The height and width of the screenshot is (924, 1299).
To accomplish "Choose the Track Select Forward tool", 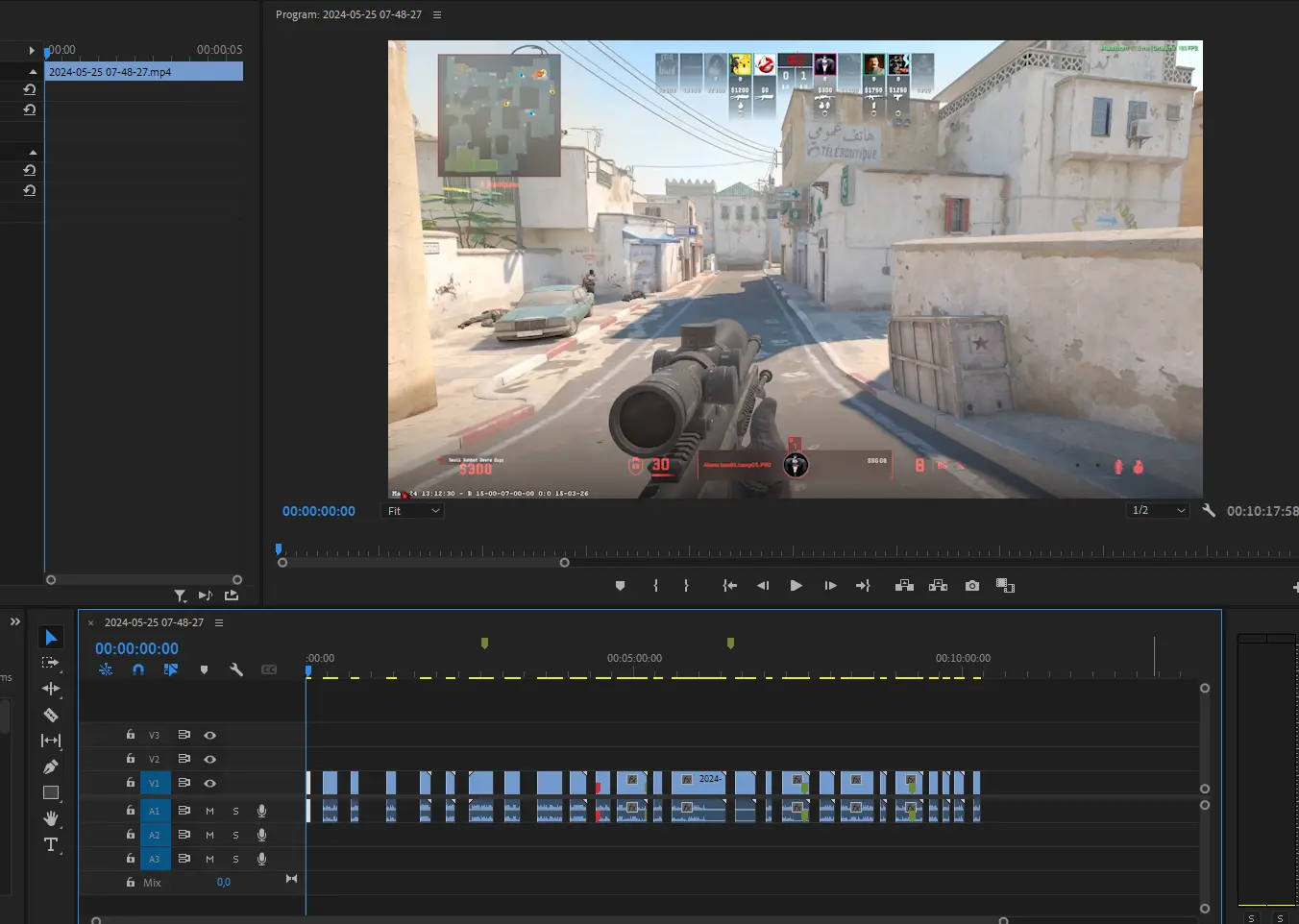I will 51,663.
